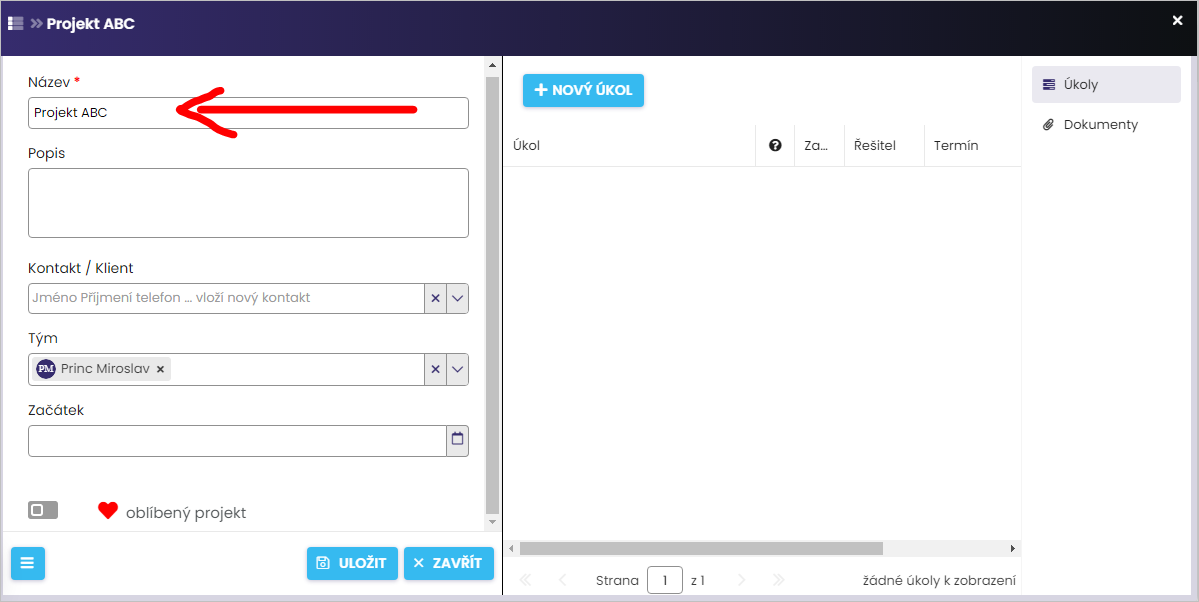The width and height of the screenshot is (1199, 602).
Task: Save the project with ULOŽIT
Action: (x=352, y=563)
